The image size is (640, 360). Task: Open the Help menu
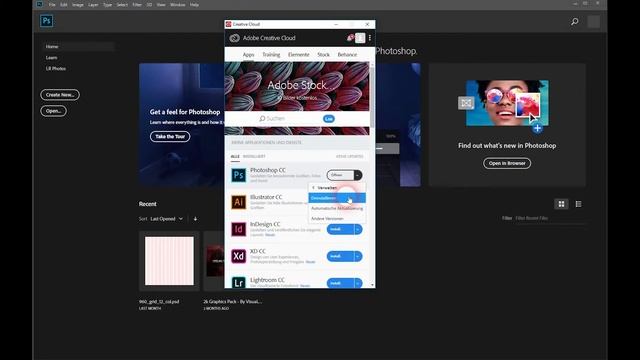tap(194, 4)
